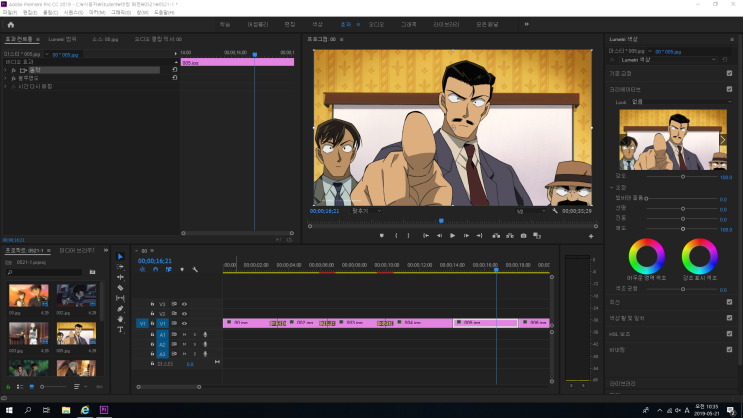
Task: Toggle Vignette section checkbox
Action: point(729,350)
